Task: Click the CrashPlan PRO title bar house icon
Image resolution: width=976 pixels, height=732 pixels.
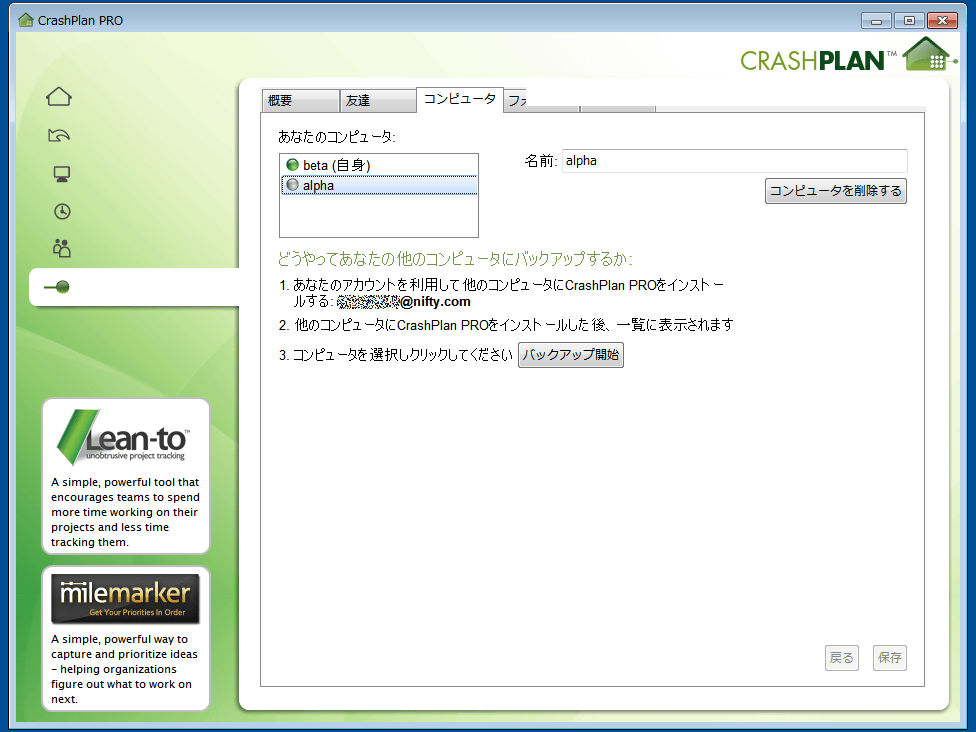Action: [26, 20]
